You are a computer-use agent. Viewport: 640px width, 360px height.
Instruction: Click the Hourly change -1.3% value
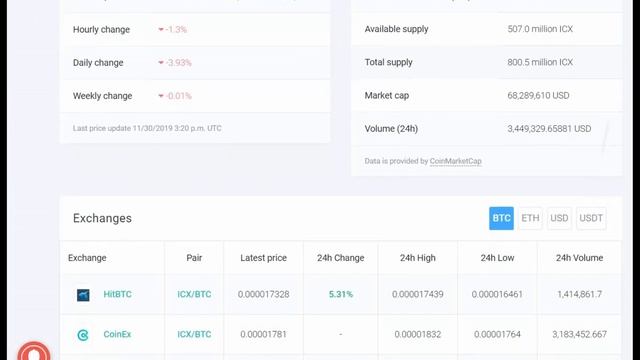click(x=173, y=29)
